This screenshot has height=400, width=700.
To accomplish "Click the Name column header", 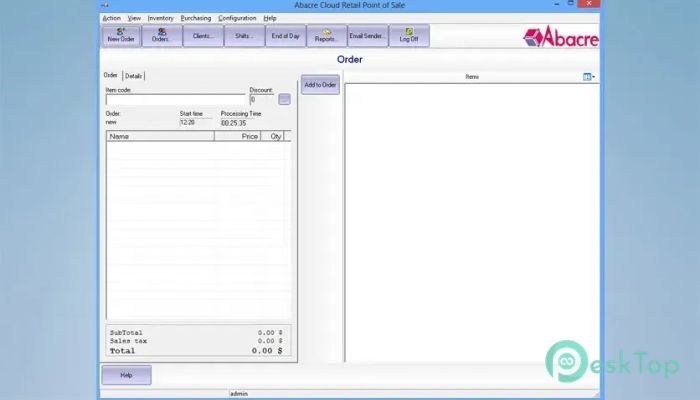I will tap(160, 136).
